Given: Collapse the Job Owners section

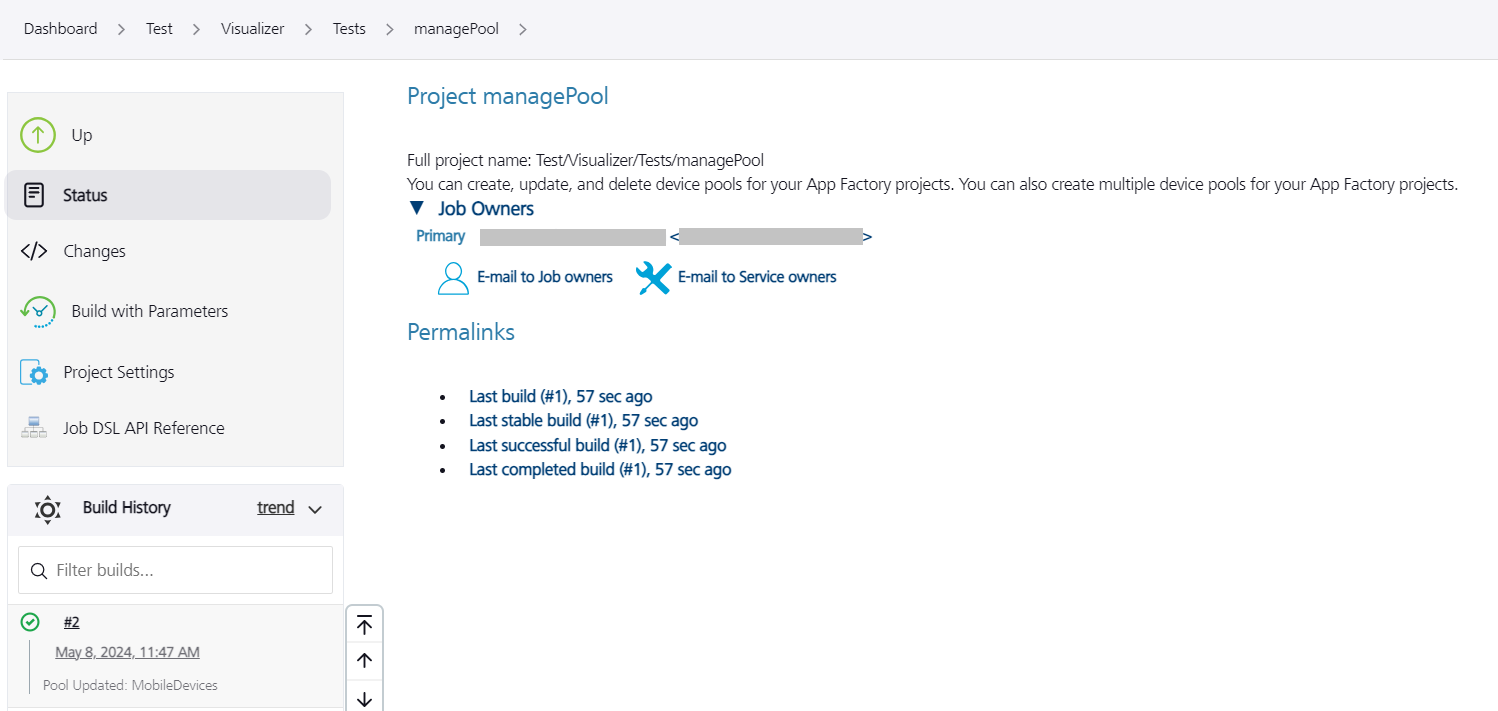Looking at the screenshot, I should pos(417,208).
